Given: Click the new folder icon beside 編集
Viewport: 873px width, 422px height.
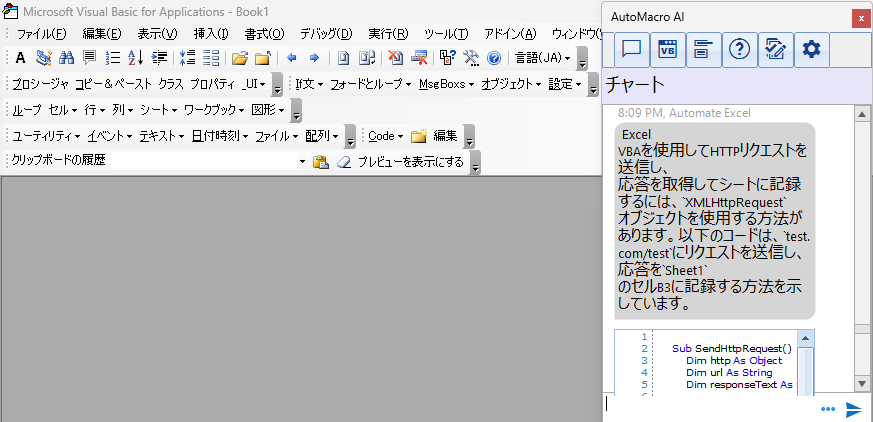Looking at the screenshot, I should [419, 136].
